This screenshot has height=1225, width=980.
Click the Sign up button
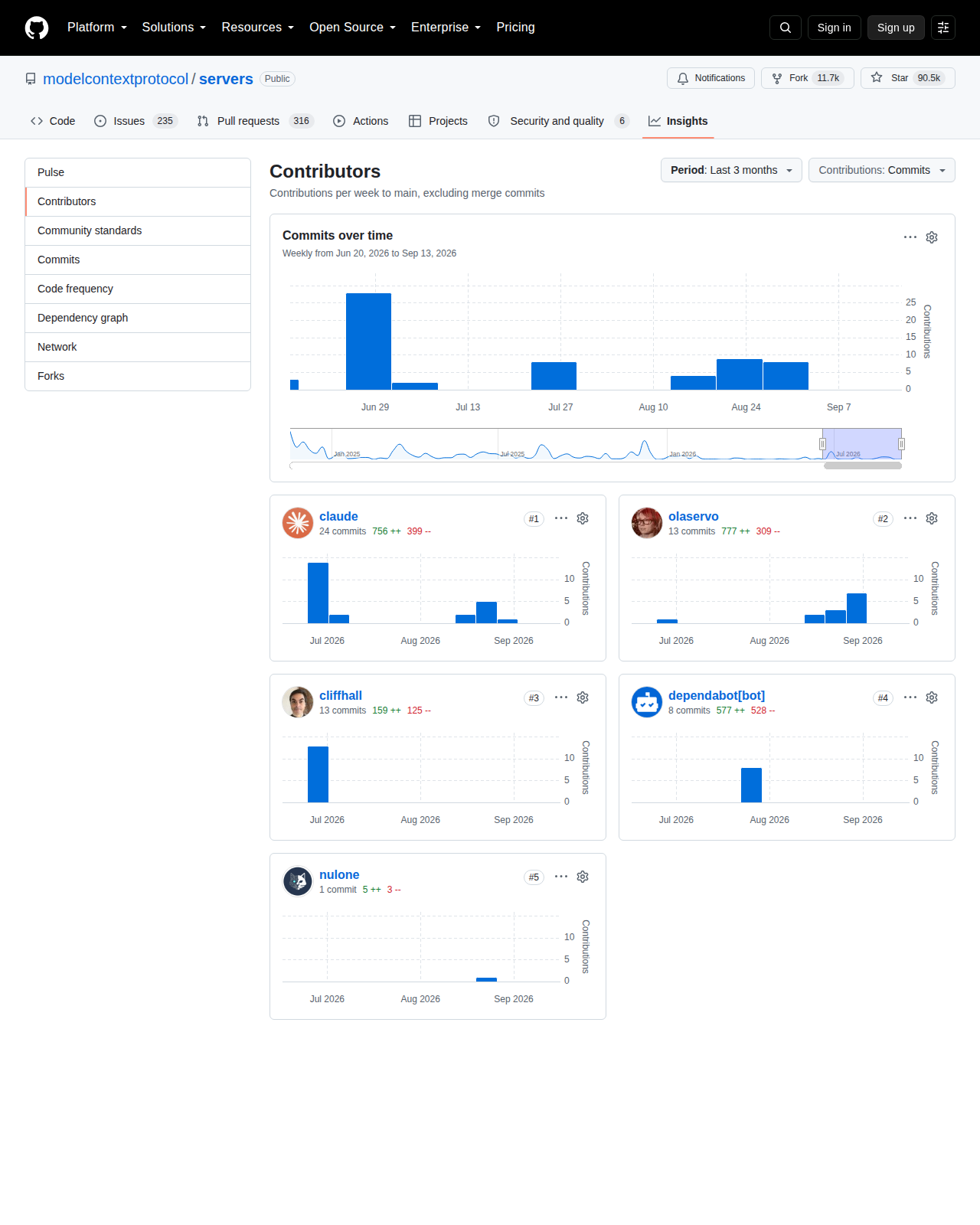(x=896, y=28)
